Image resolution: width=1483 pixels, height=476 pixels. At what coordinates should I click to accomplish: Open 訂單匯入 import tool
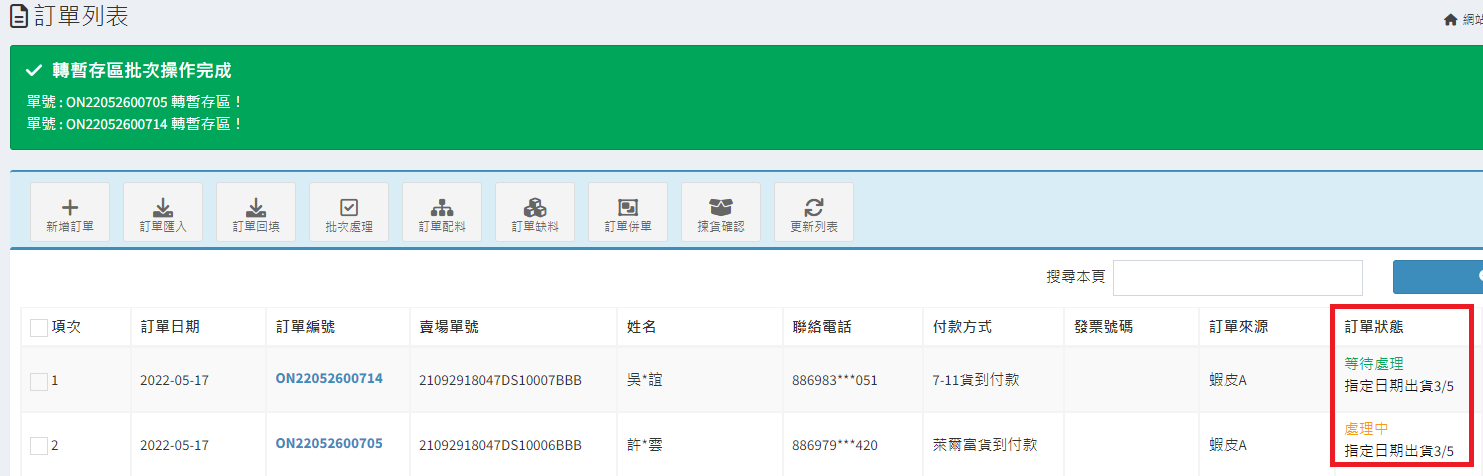163,212
